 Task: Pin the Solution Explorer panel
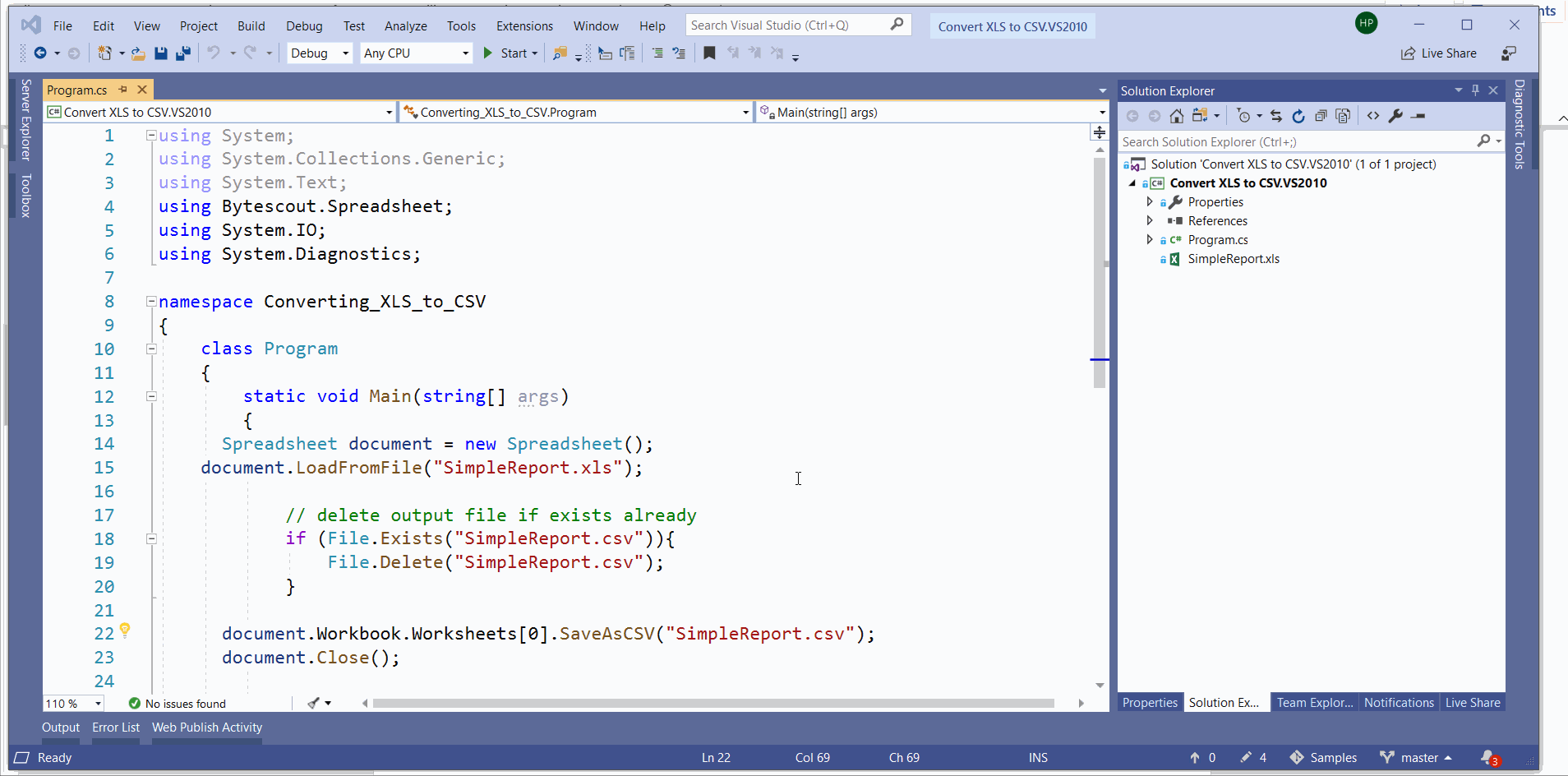point(1476,90)
